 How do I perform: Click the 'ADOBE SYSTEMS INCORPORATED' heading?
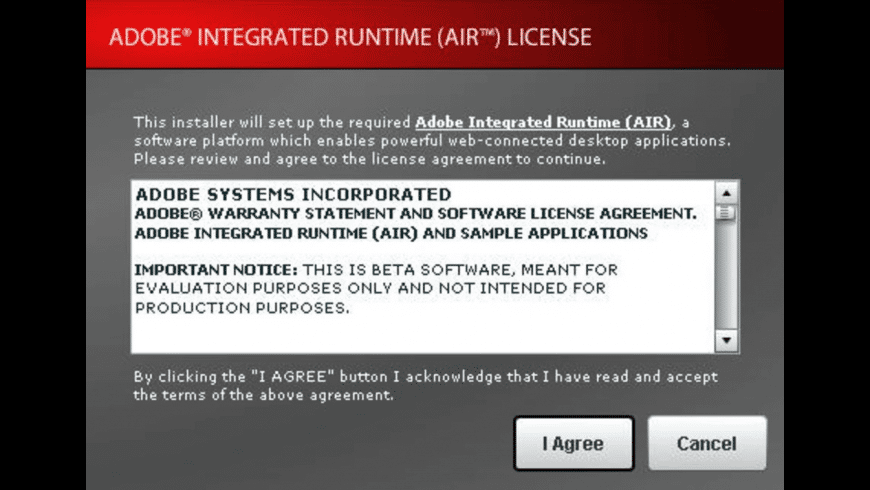[294, 194]
